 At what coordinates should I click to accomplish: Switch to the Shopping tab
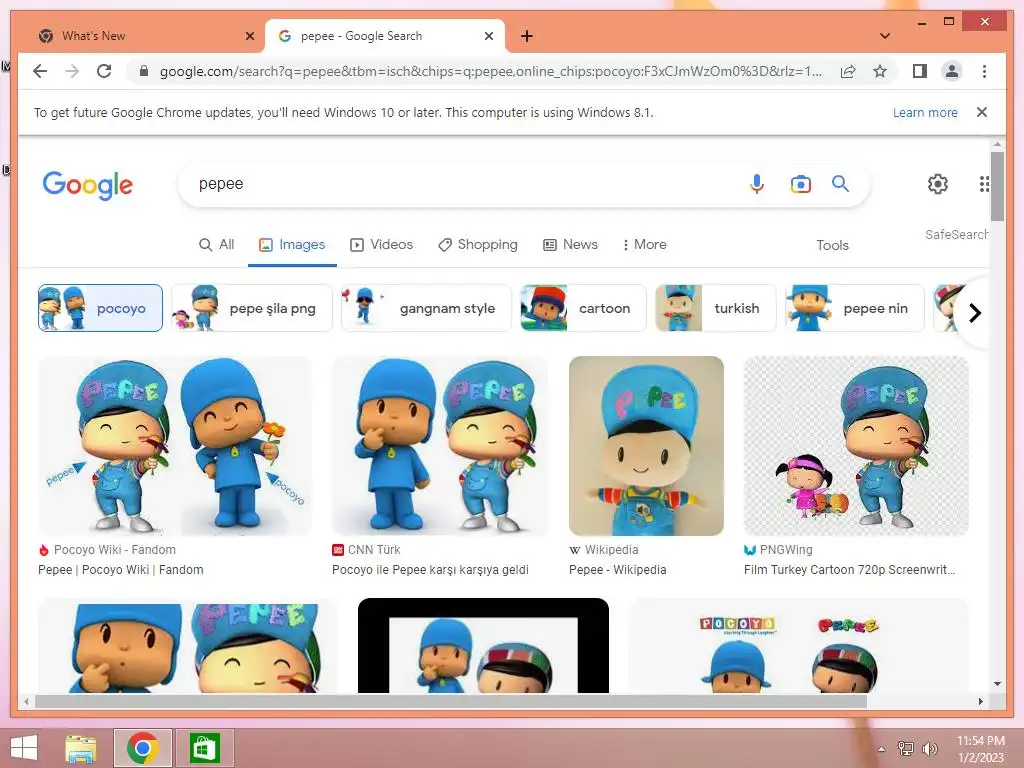[x=477, y=245]
